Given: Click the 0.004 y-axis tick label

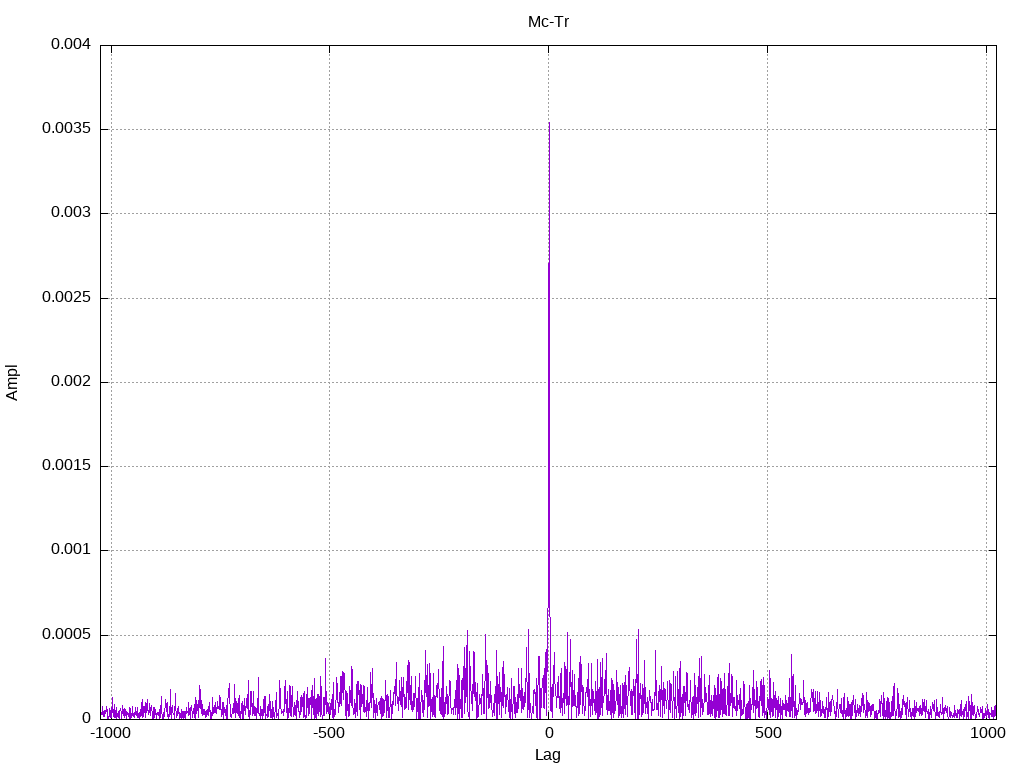Looking at the screenshot, I should [x=71, y=45].
